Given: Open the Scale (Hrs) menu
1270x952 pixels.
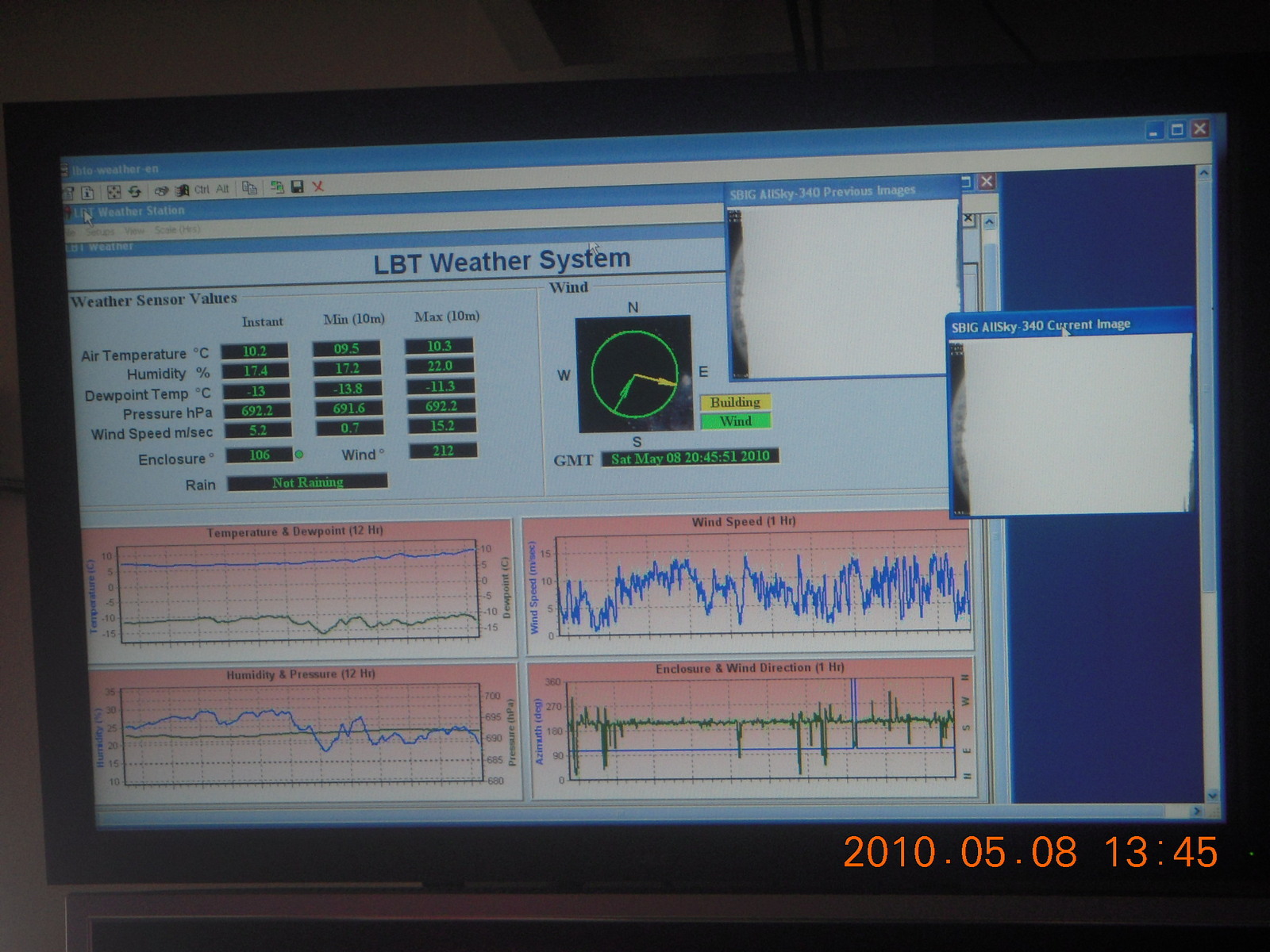Looking at the screenshot, I should point(177,229).
